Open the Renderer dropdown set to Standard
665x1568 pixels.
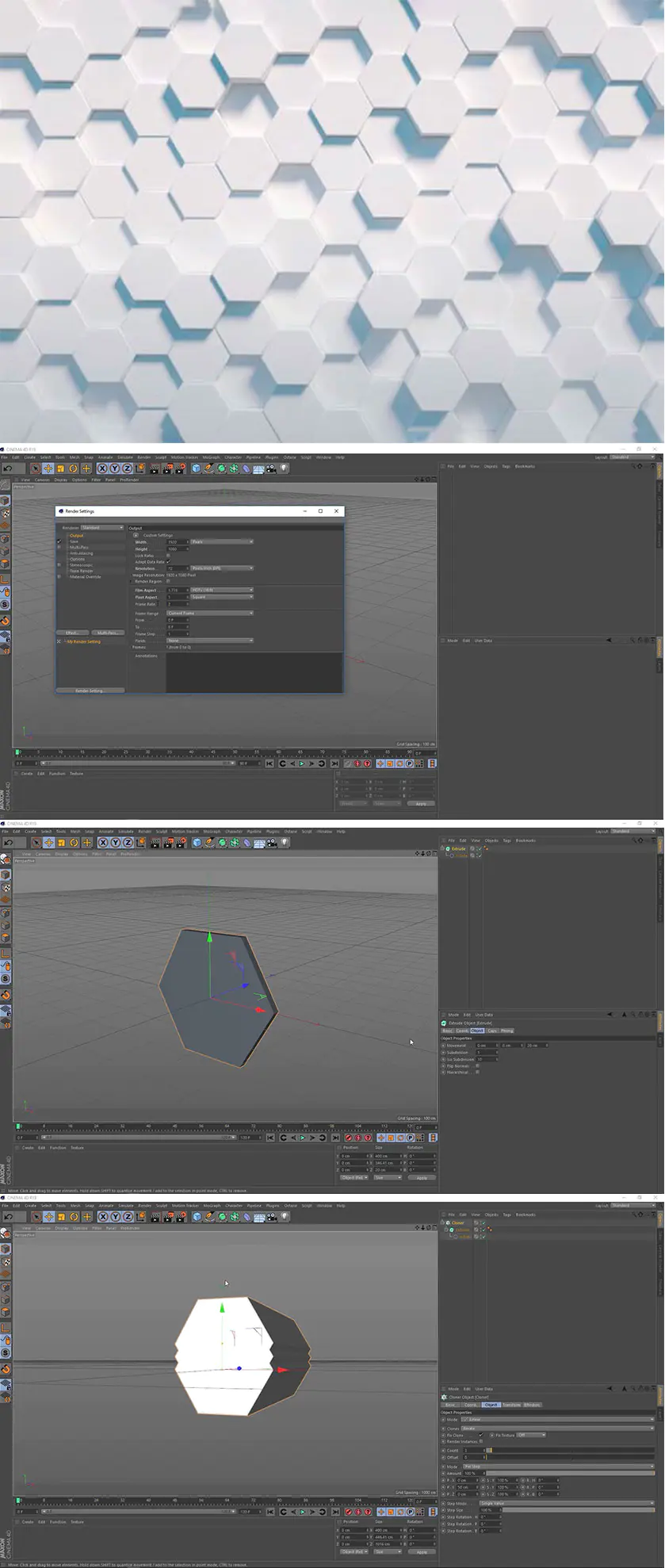point(102,528)
